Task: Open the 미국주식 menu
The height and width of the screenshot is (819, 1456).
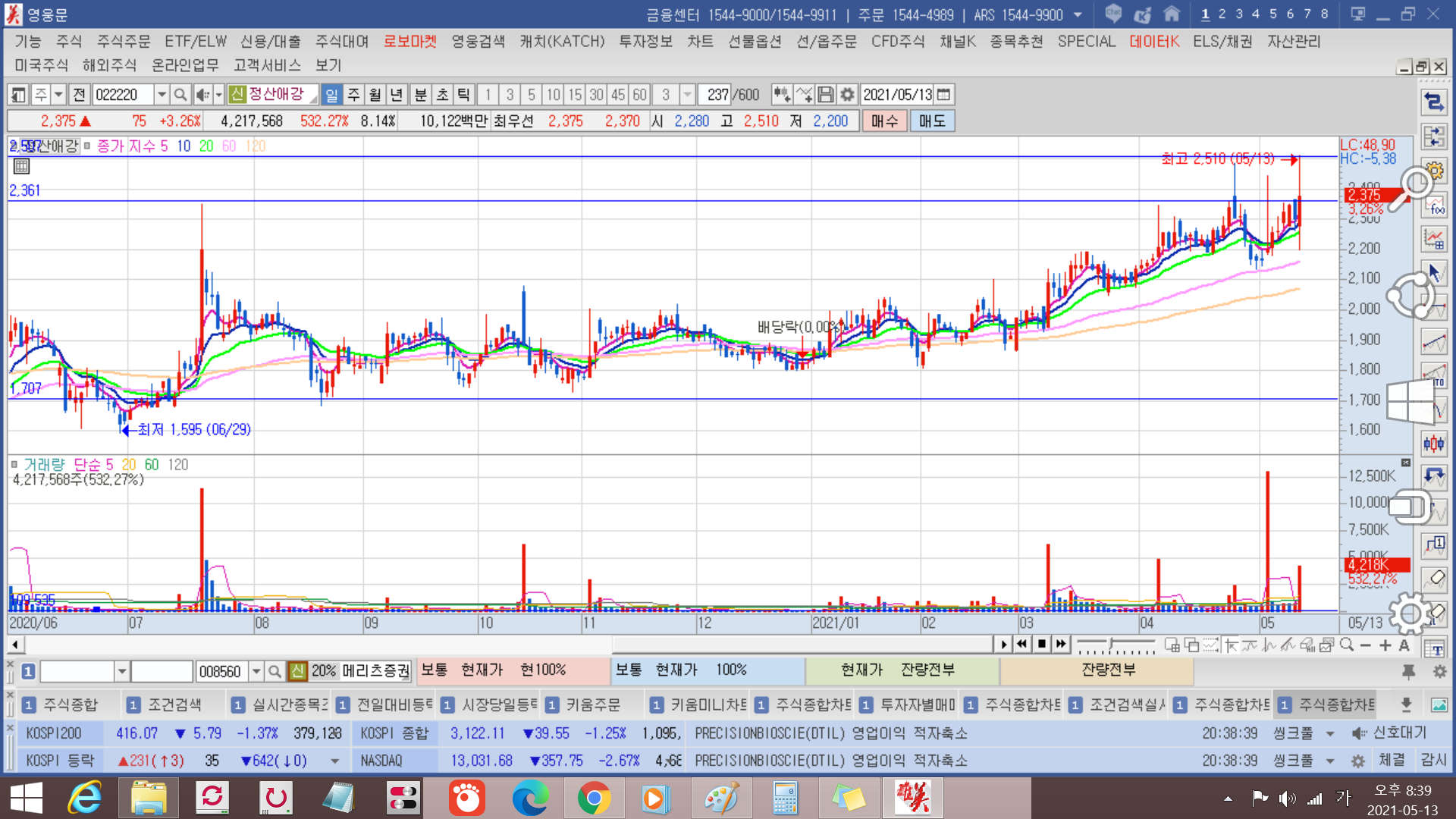Action: pos(41,65)
